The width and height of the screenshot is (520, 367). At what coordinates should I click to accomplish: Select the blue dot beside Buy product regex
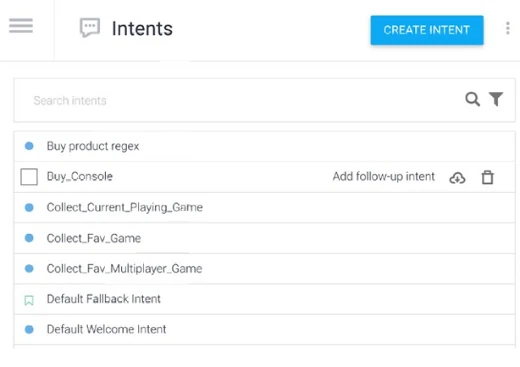point(29,146)
